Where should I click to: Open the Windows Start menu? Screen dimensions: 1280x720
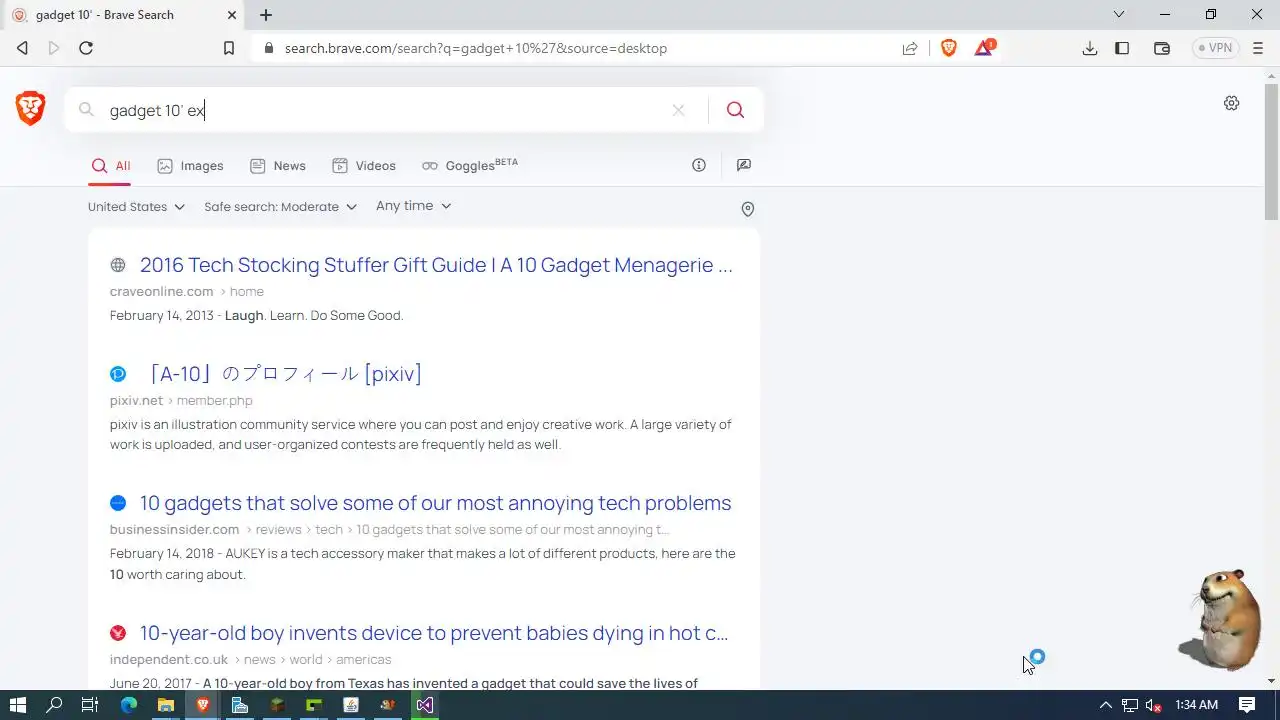pyautogui.click(x=17, y=705)
